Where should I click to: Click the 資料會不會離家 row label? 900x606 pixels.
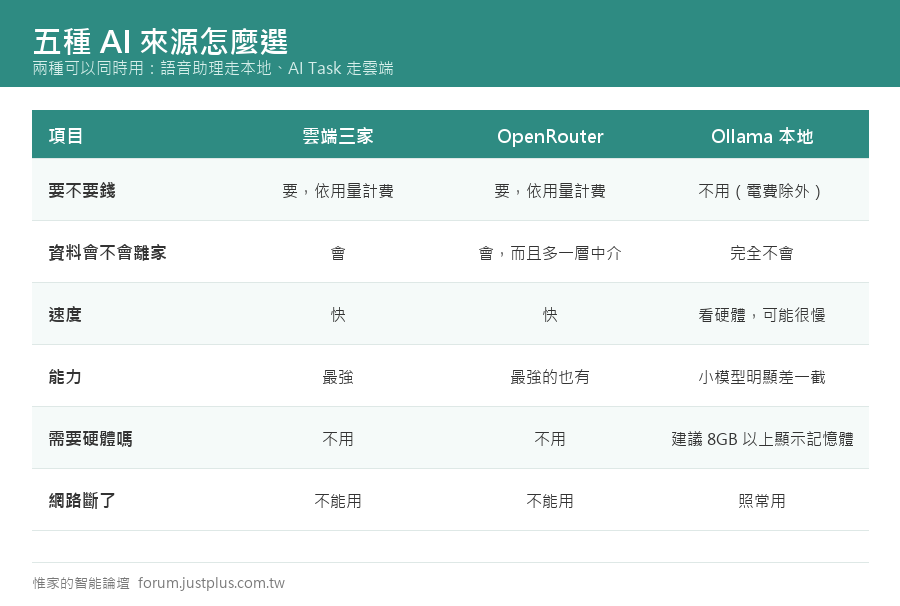pyautogui.click(x=107, y=252)
